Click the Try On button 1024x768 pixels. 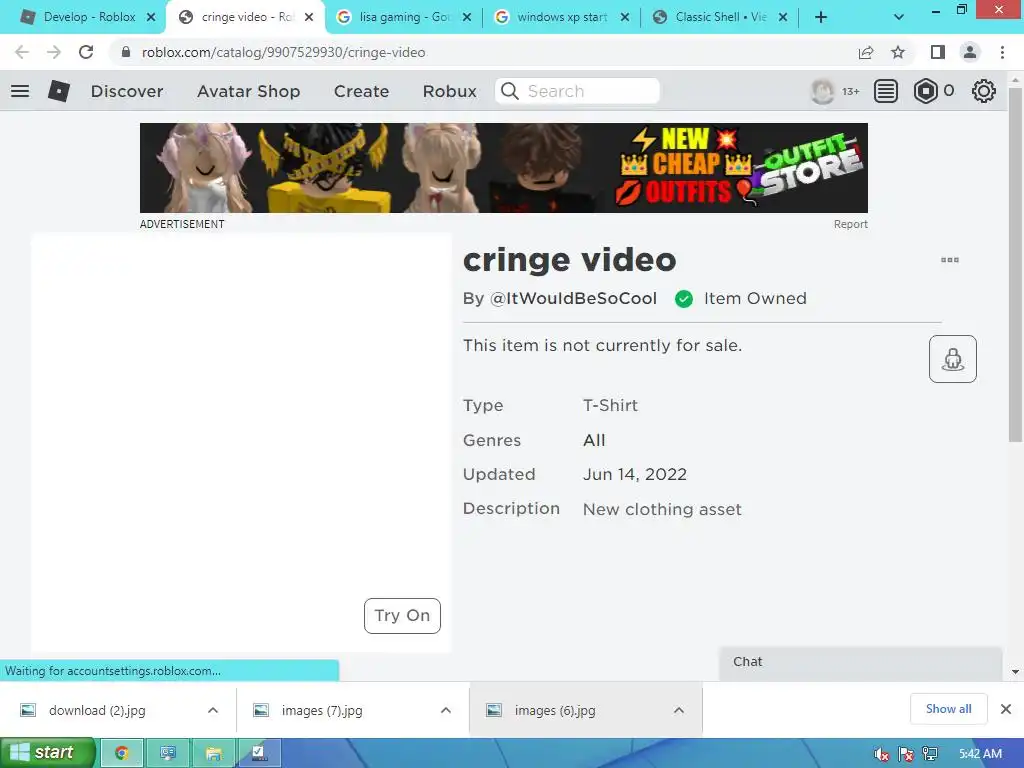[402, 616]
